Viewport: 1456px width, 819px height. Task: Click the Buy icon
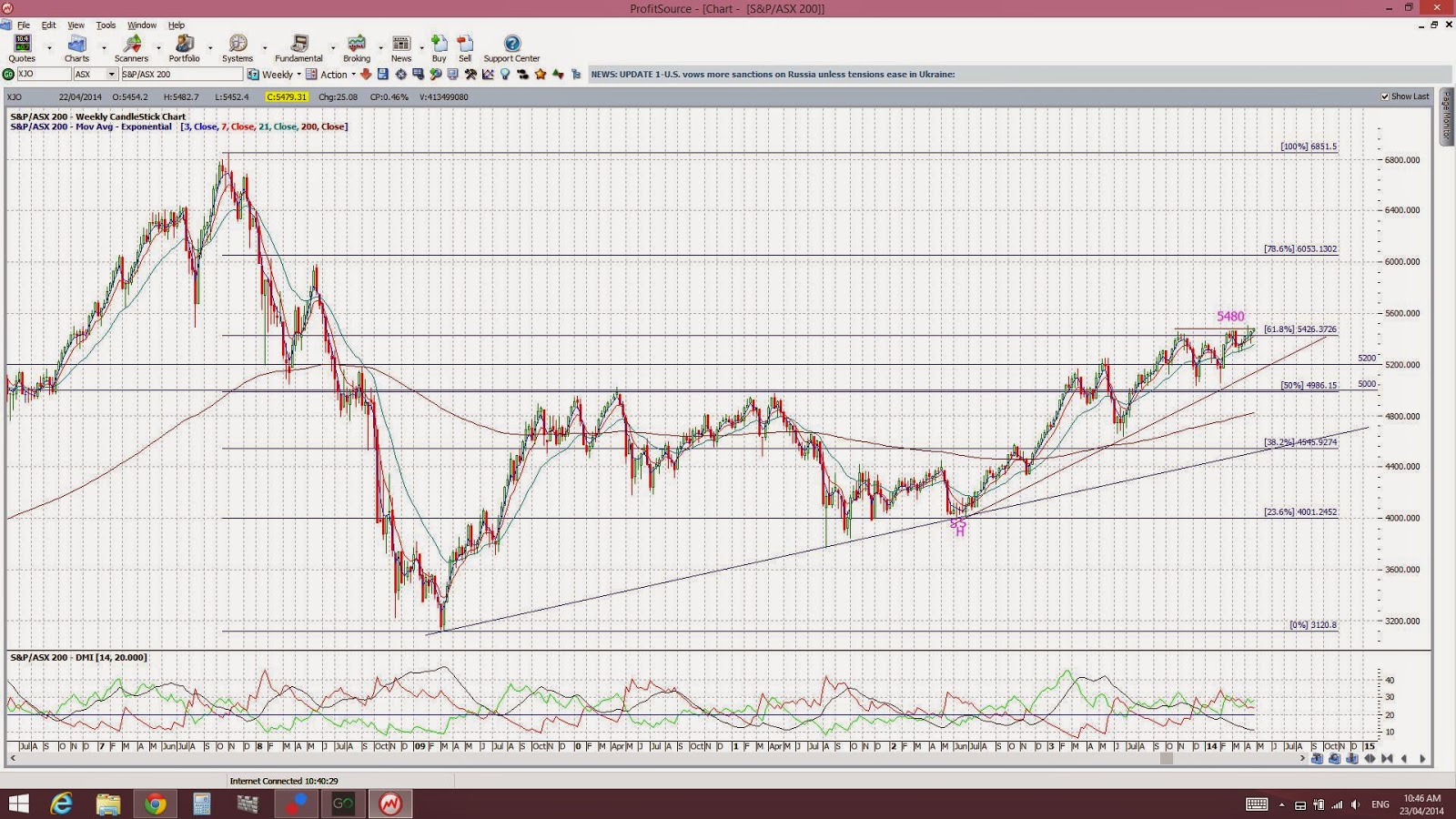(x=440, y=48)
